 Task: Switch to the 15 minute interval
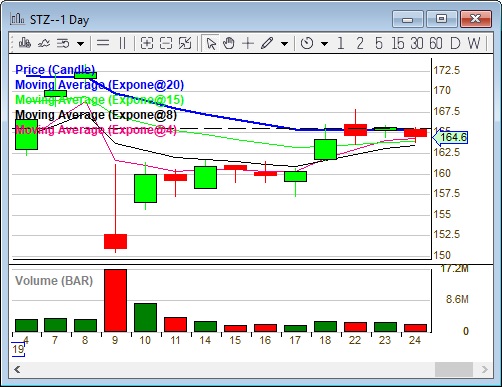point(398,43)
